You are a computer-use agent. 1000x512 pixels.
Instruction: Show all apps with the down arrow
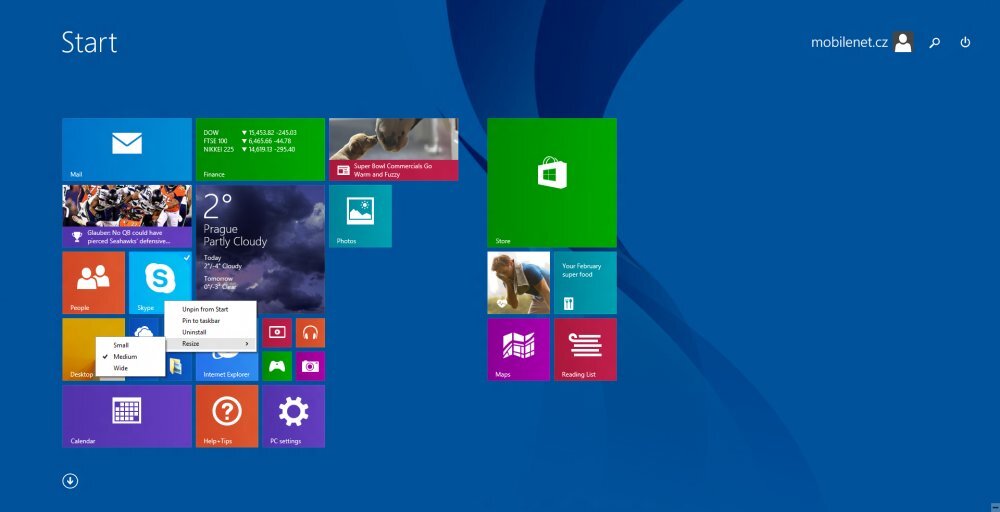tap(70, 481)
